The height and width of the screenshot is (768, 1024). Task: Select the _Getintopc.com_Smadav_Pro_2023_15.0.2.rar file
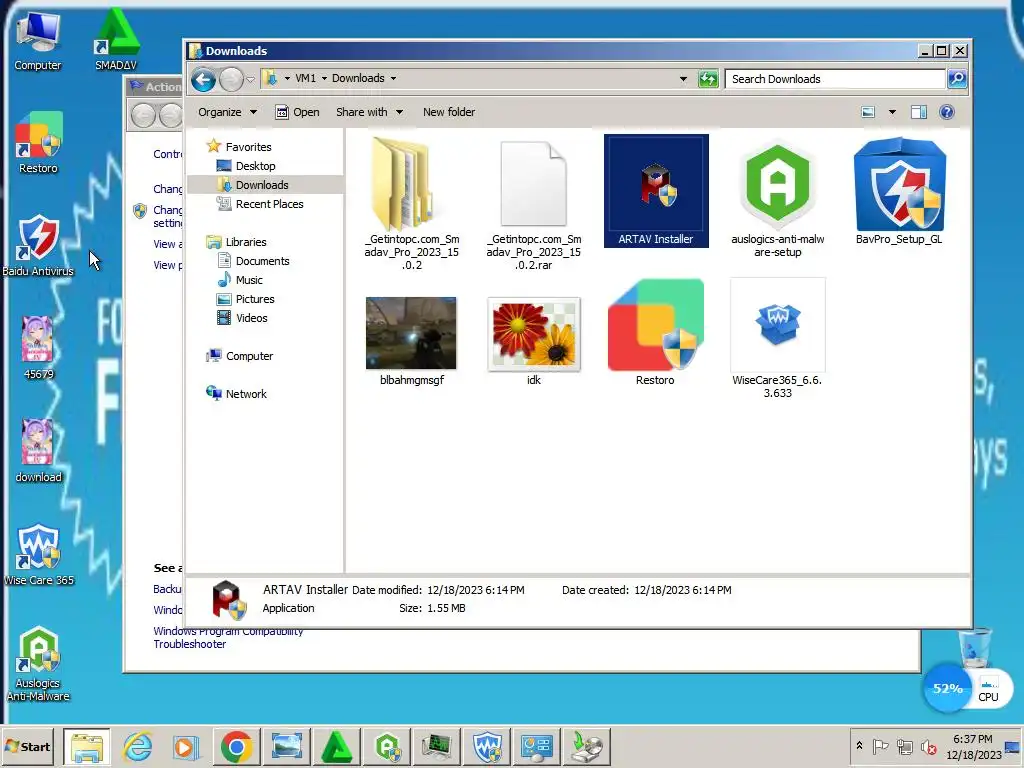pos(534,204)
